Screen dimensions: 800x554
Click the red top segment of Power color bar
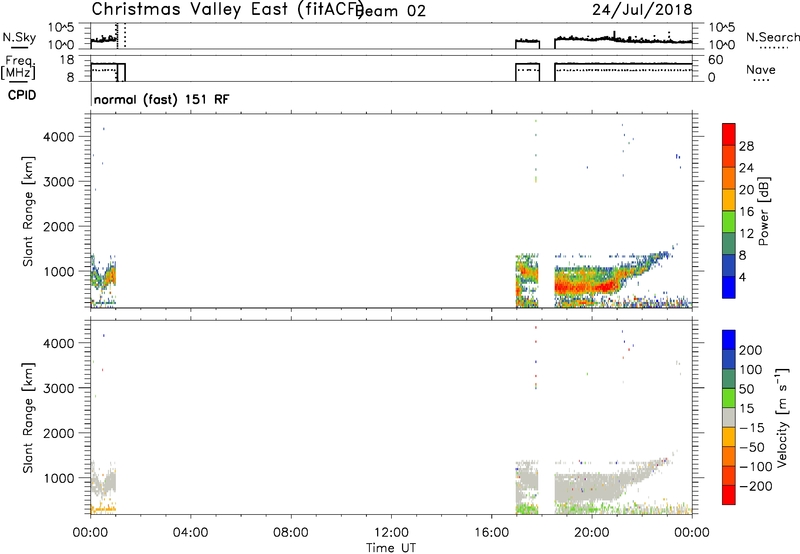pos(729,134)
